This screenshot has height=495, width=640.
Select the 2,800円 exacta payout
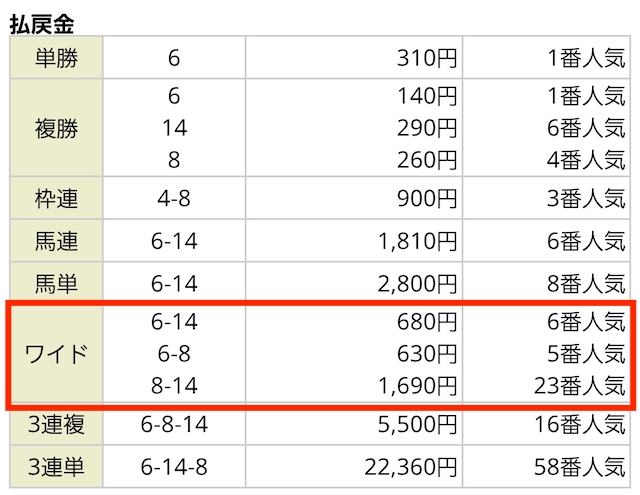pos(417,284)
